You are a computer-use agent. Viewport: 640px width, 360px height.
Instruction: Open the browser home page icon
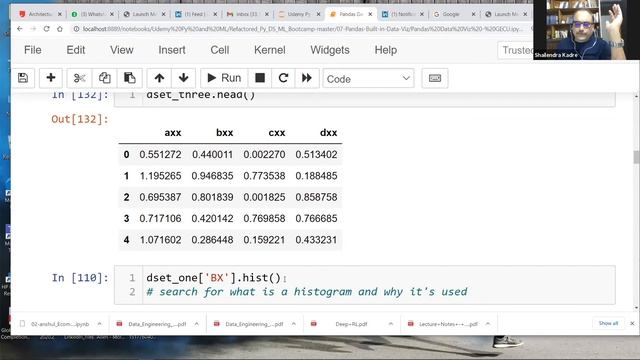pos(60,29)
